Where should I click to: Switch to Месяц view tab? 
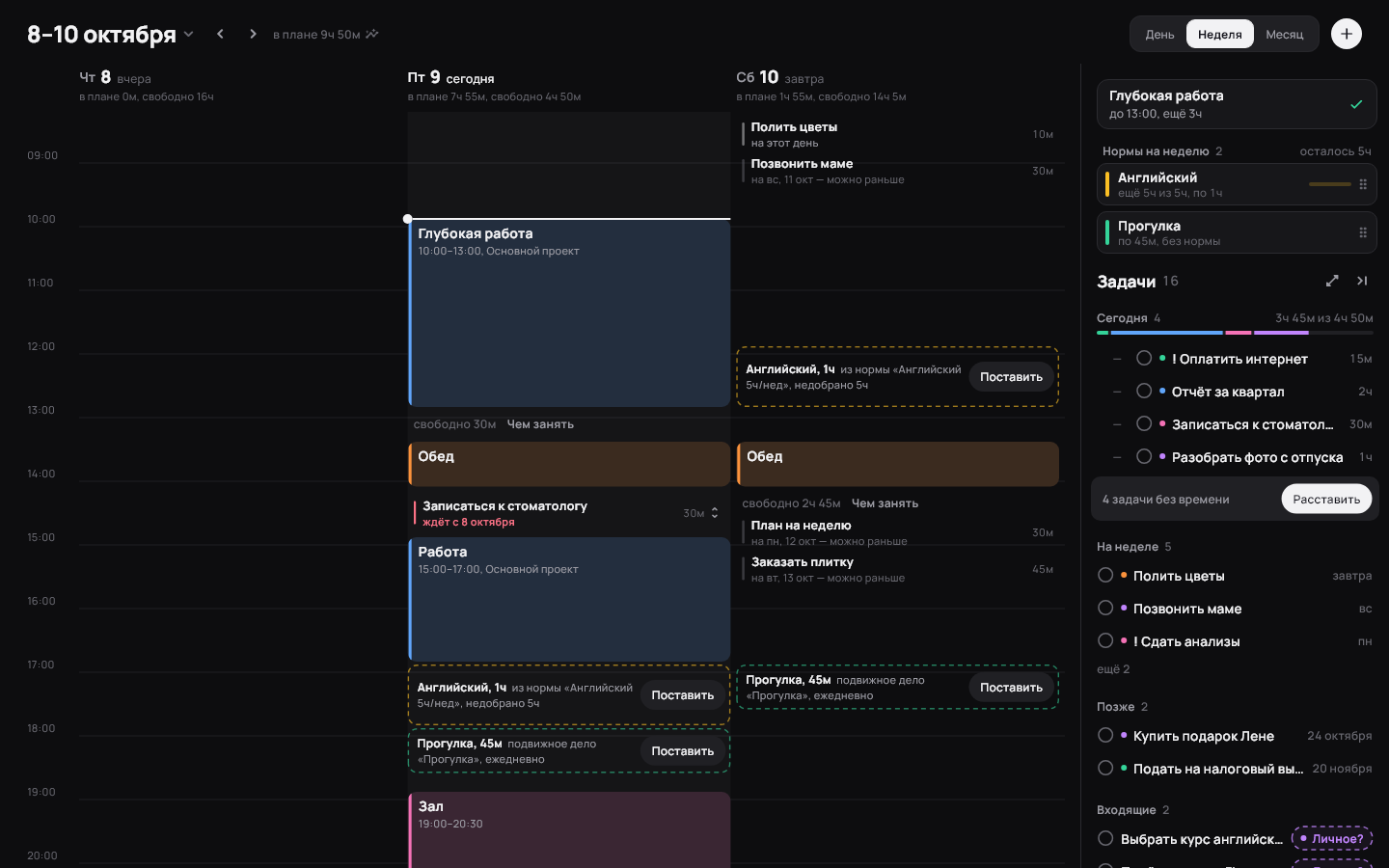1285,34
